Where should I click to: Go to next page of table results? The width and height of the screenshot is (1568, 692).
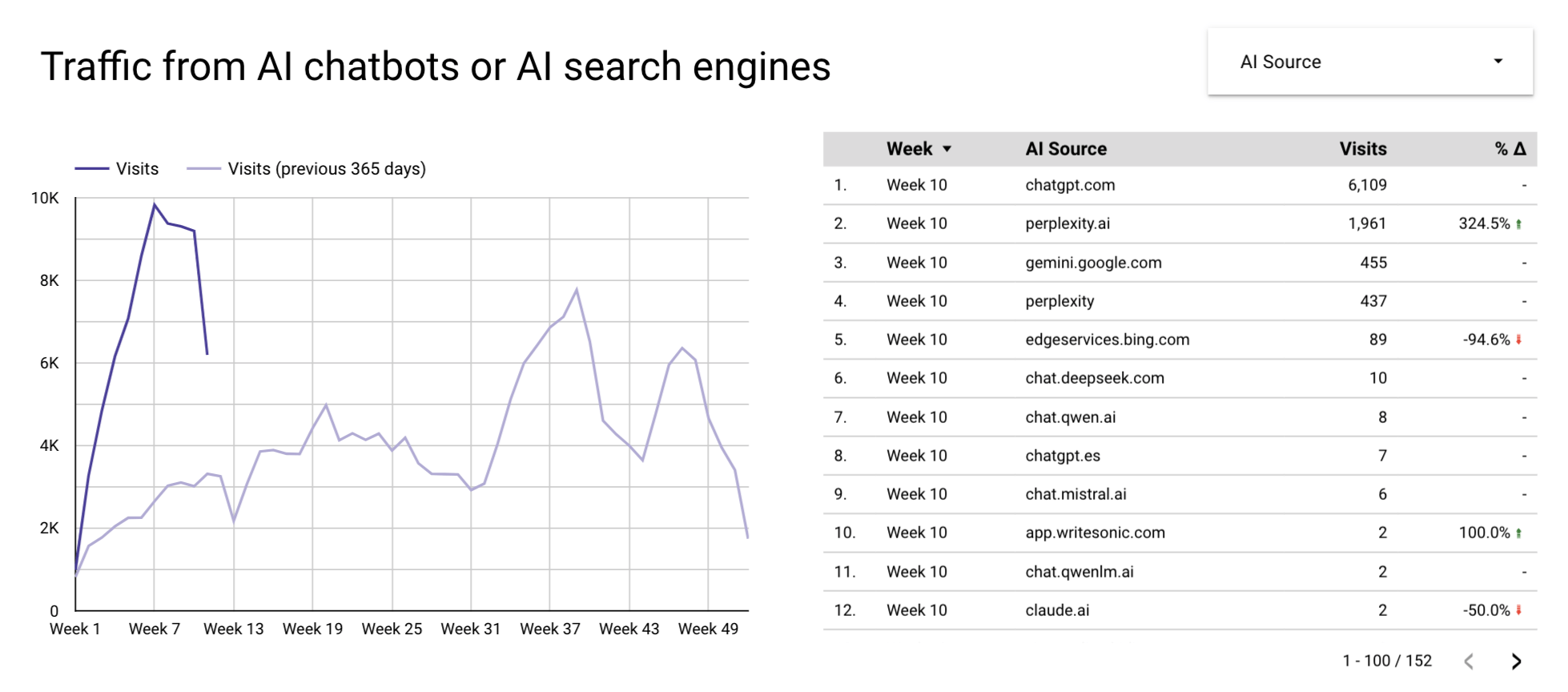click(x=1516, y=661)
